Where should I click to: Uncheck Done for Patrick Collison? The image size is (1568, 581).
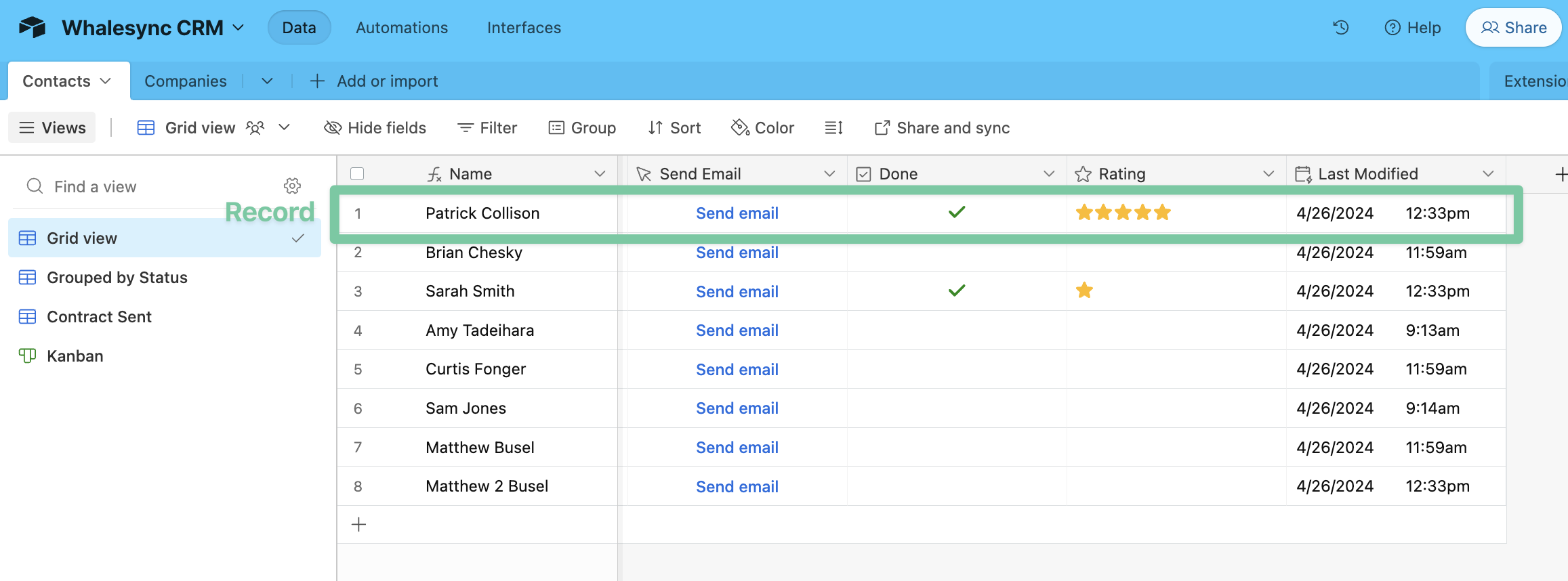(x=956, y=213)
